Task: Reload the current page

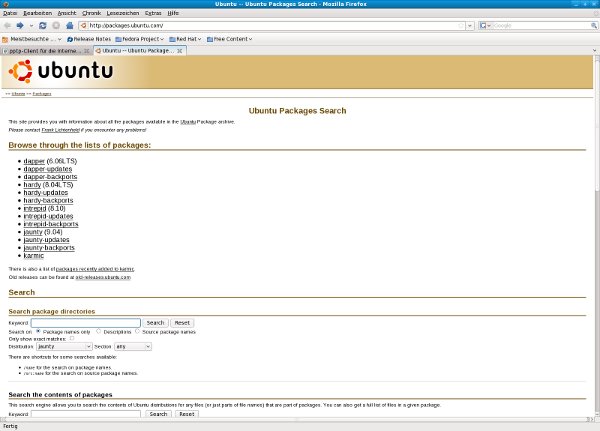Action: point(42,25)
